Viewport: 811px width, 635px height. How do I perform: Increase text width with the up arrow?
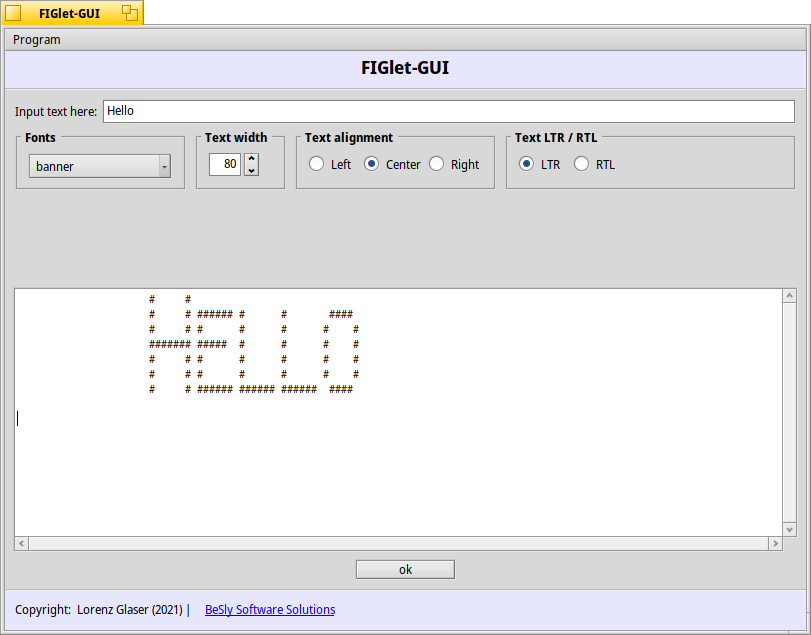pos(251,159)
